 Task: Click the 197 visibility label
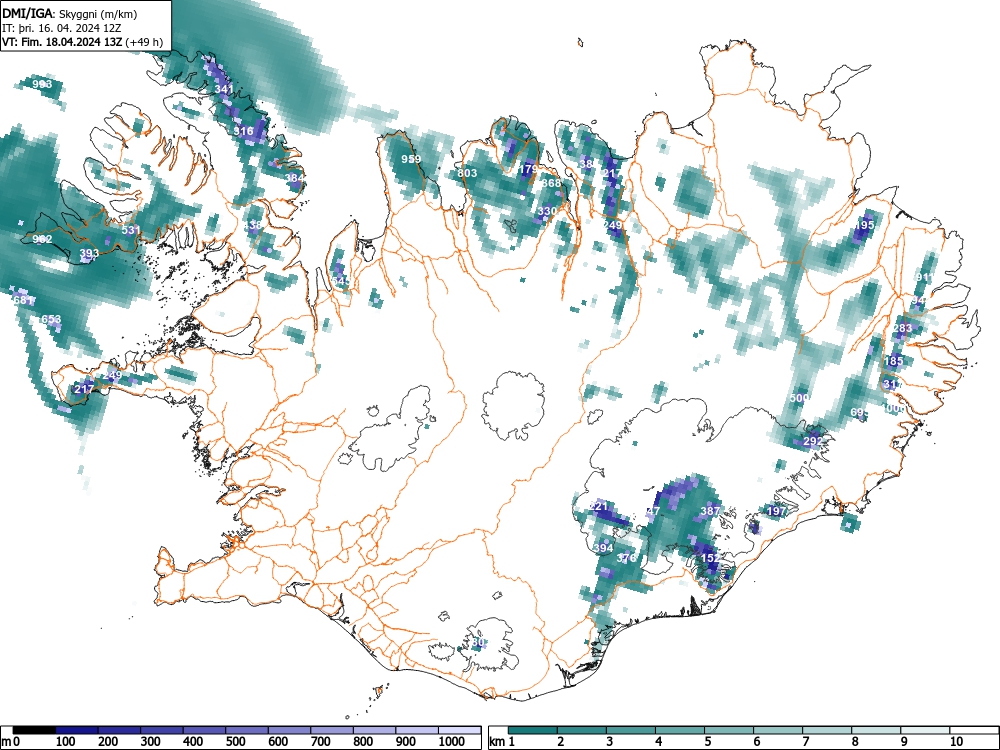pyautogui.click(x=776, y=511)
